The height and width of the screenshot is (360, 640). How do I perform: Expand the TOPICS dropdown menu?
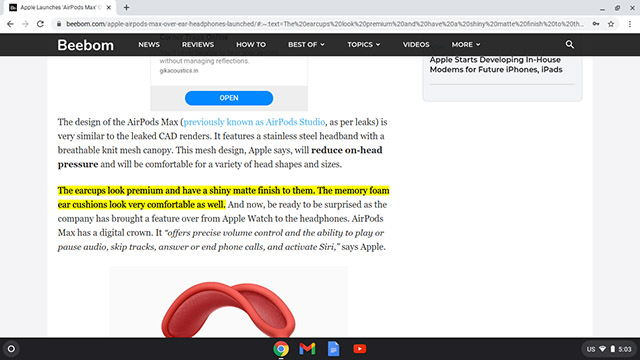(x=364, y=44)
